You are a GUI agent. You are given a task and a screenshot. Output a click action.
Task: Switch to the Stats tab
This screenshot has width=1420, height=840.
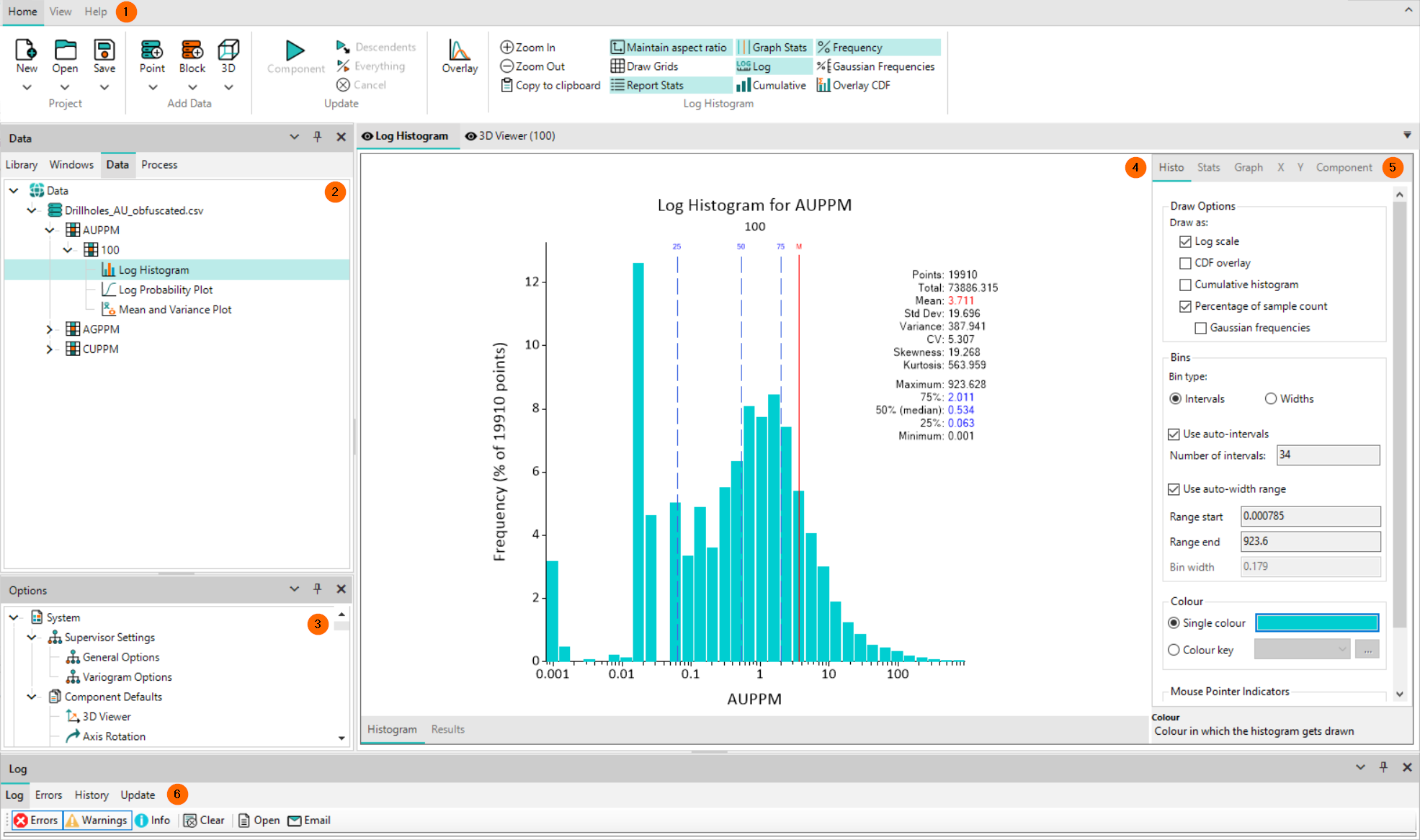click(x=1208, y=167)
